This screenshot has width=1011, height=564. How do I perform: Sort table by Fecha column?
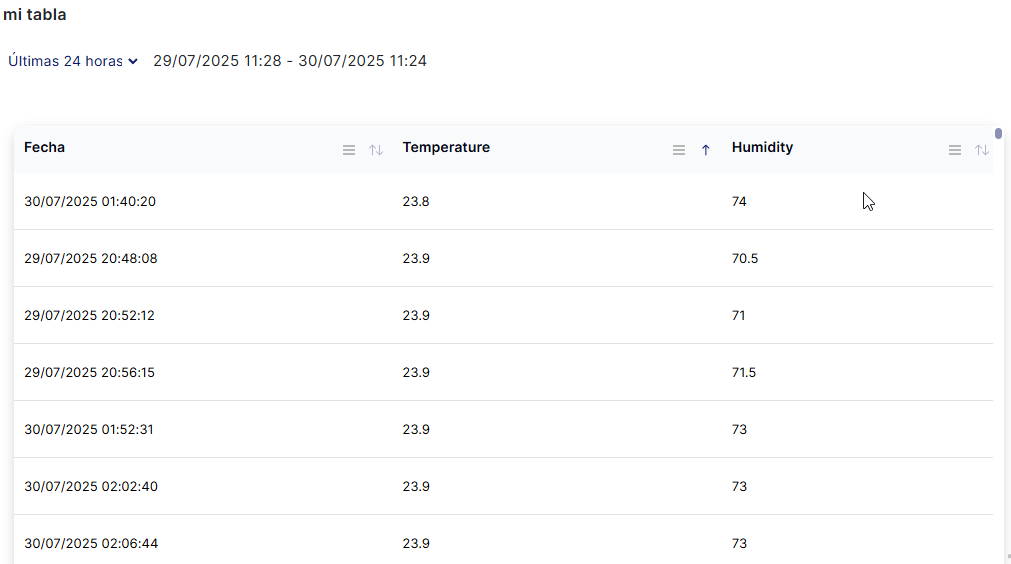[x=376, y=150]
